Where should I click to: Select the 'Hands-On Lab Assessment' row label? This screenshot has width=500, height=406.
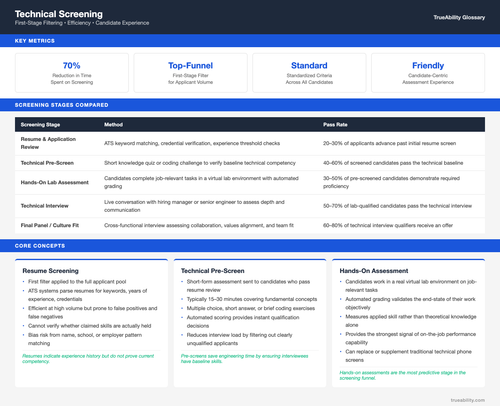(55, 182)
